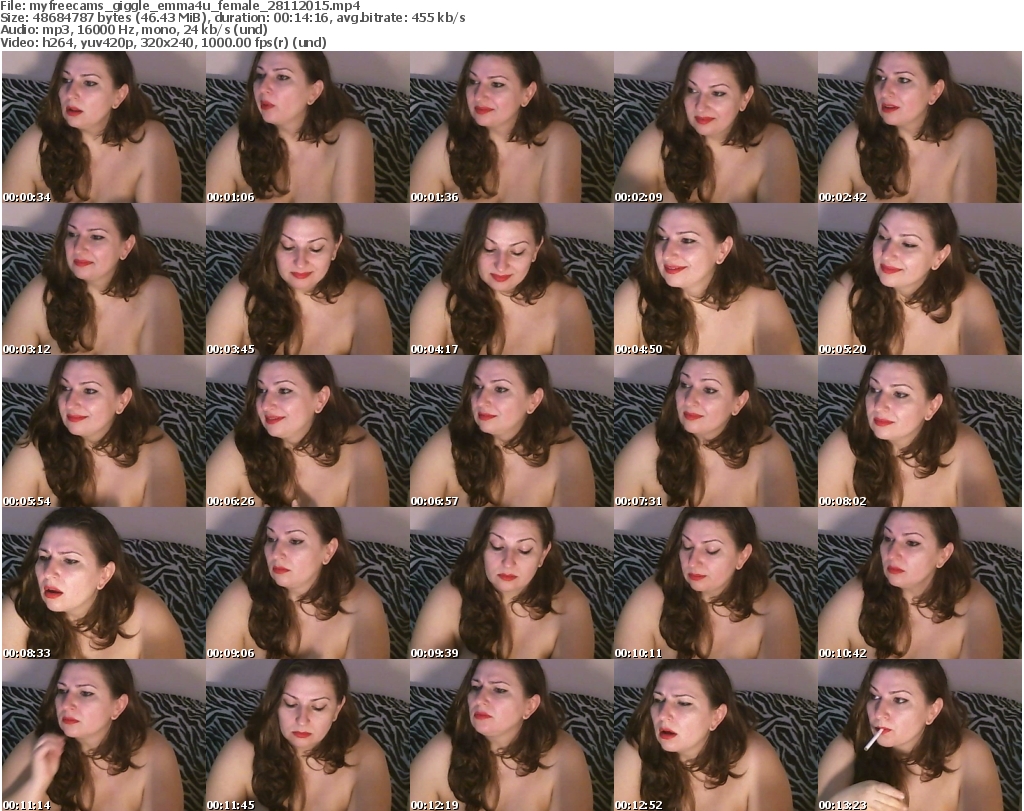Click the "Audio: mp3, 16000 Hz" line
The image size is (1024, 811).
click(x=134, y=30)
